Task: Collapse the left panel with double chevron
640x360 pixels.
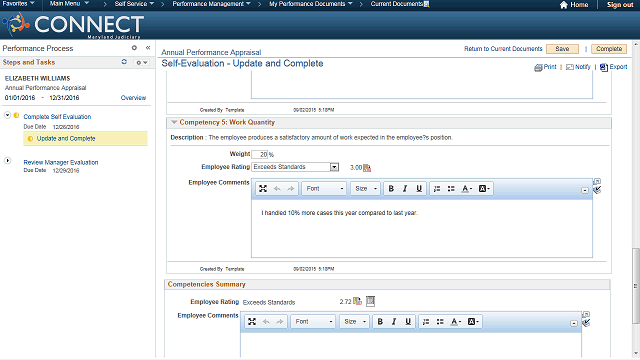Action: point(148,48)
